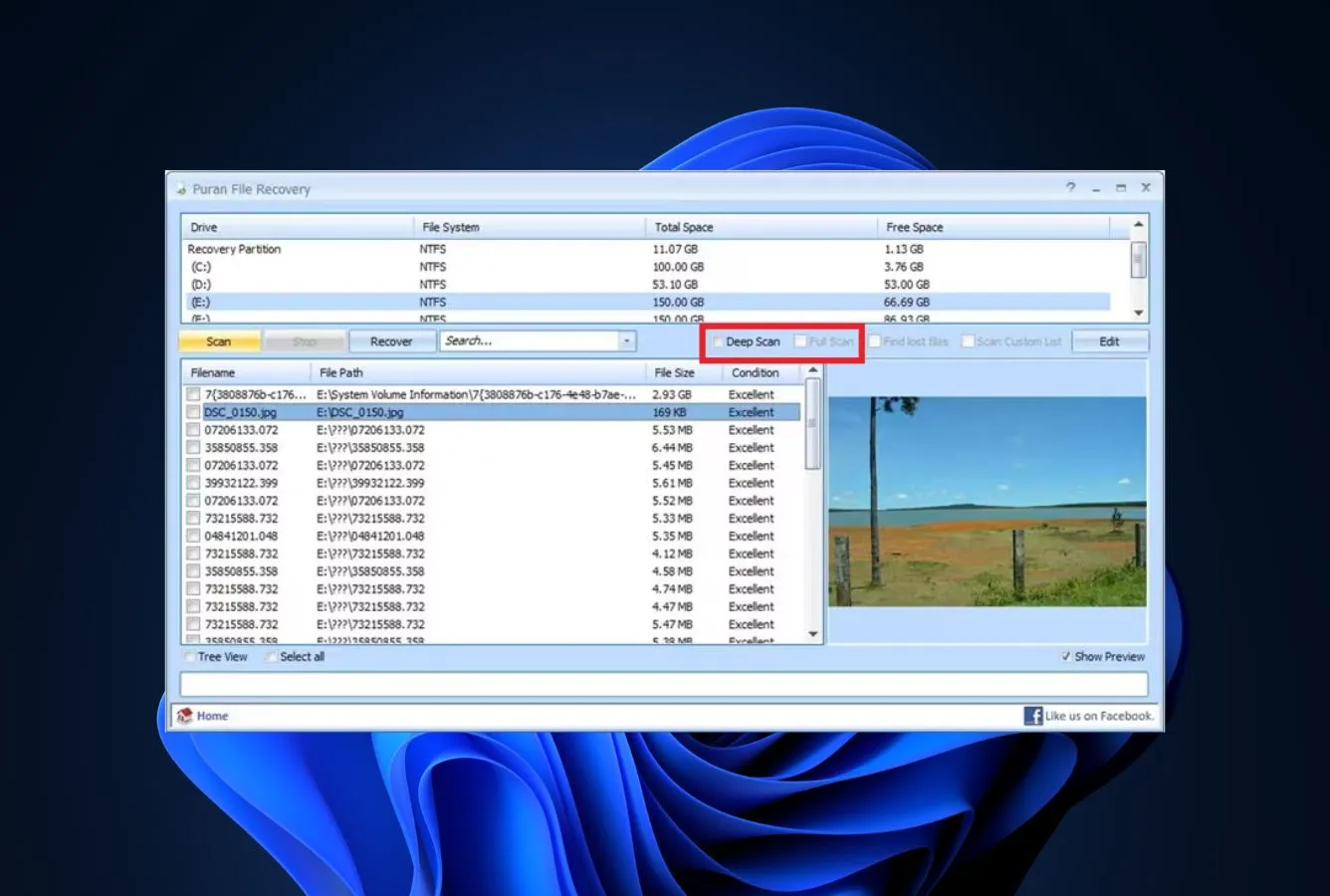Click the Home house icon
The image size is (1330, 896).
point(184,716)
